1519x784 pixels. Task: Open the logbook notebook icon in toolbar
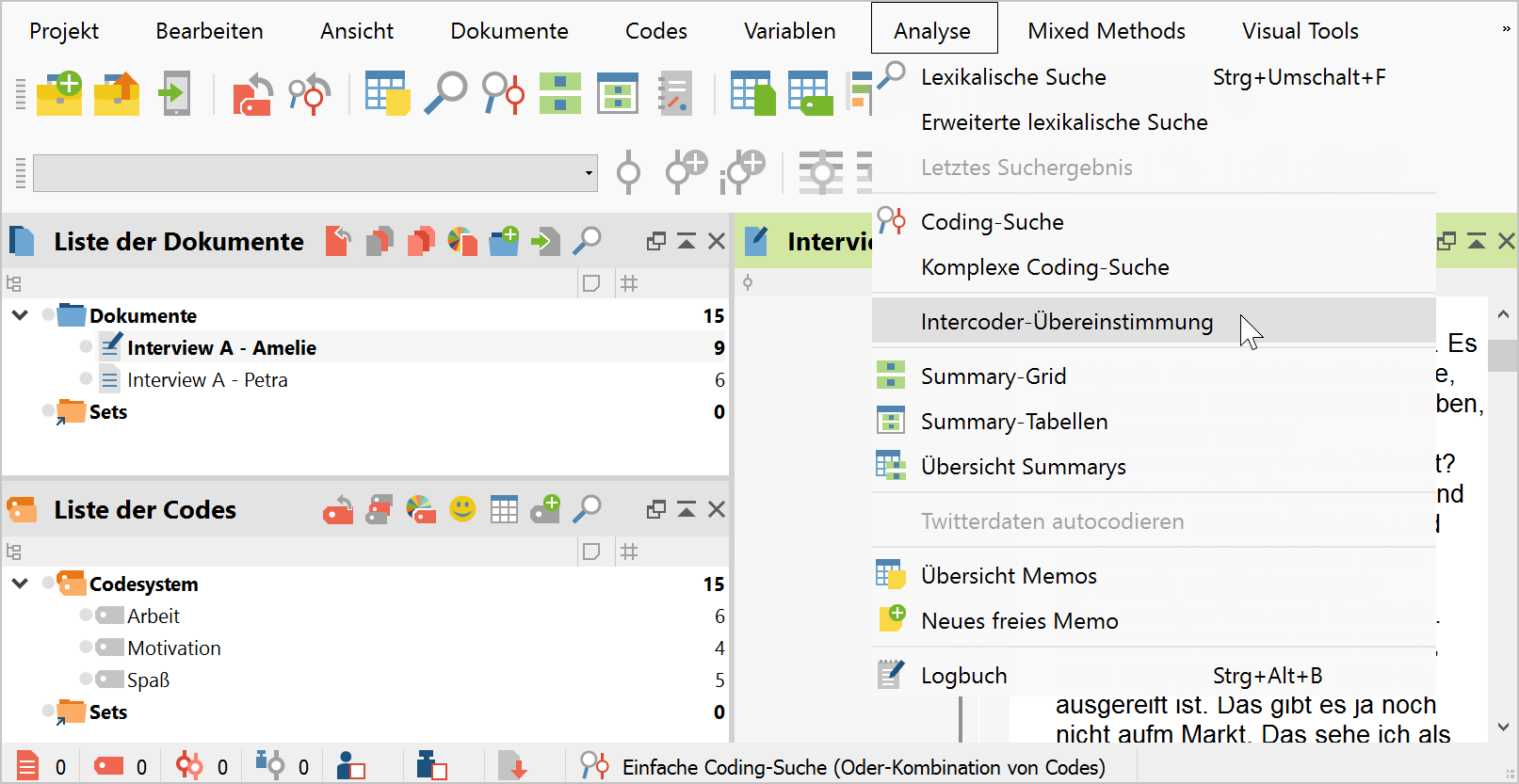pos(675,94)
